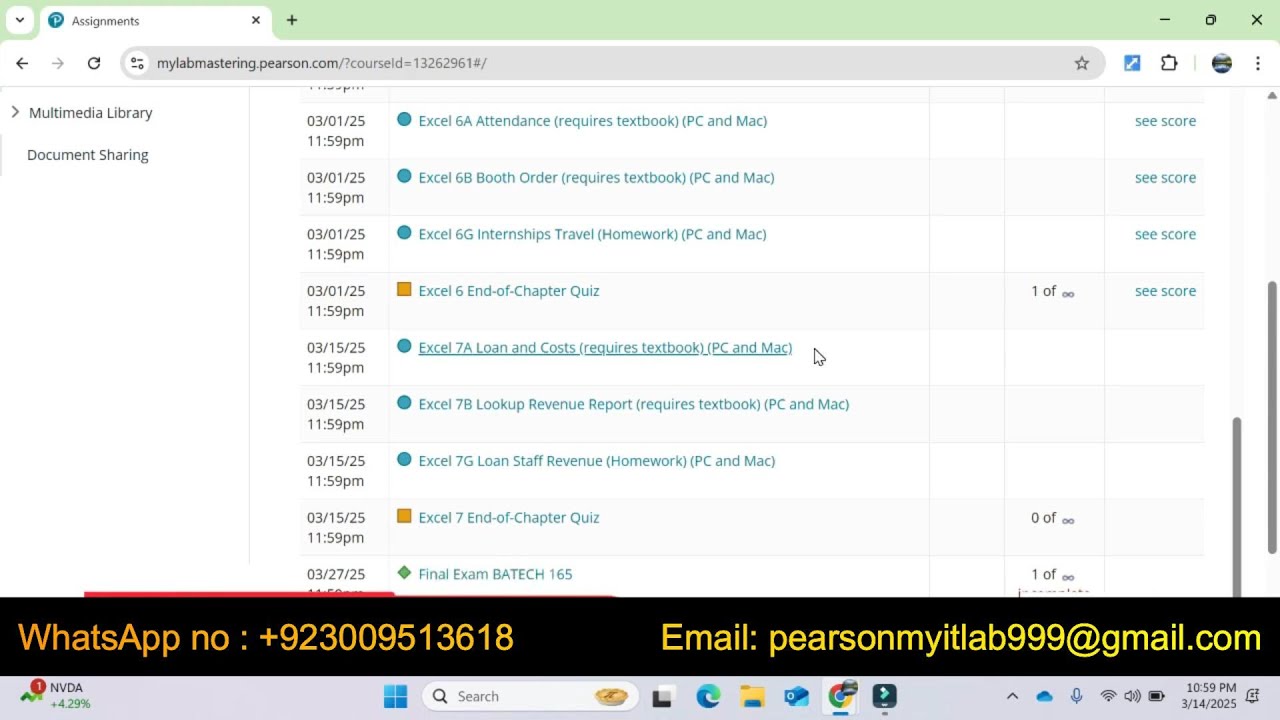Viewport: 1280px width, 720px height.
Task: View site information icon in address bar
Action: (137, 63)
